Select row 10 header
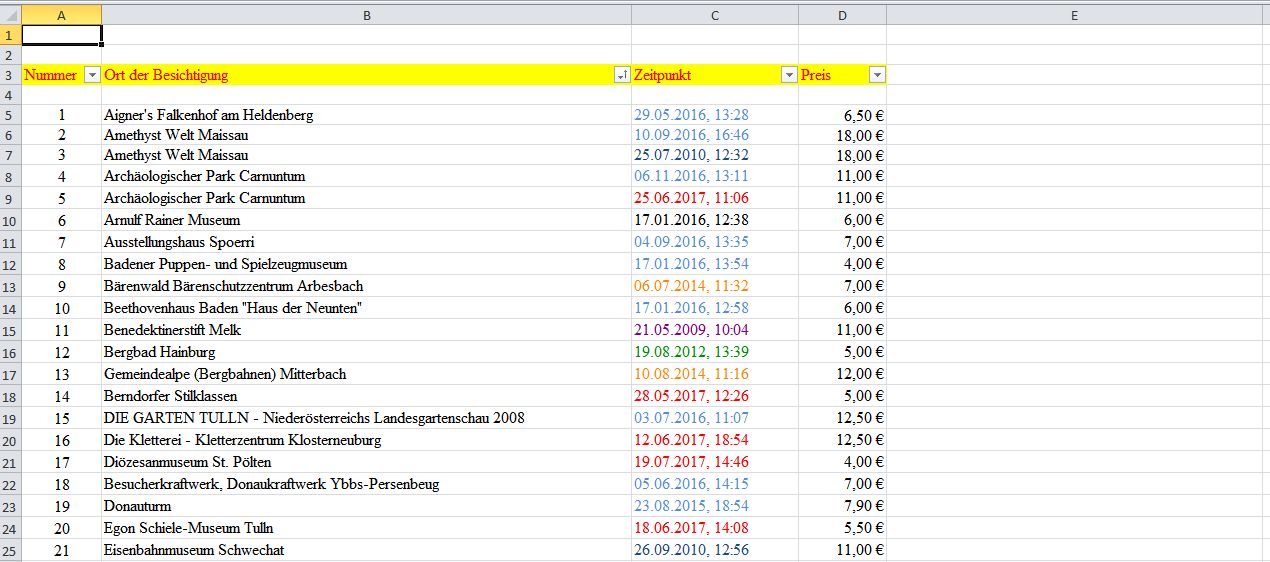1270x562 pixels. click(10, 220)
